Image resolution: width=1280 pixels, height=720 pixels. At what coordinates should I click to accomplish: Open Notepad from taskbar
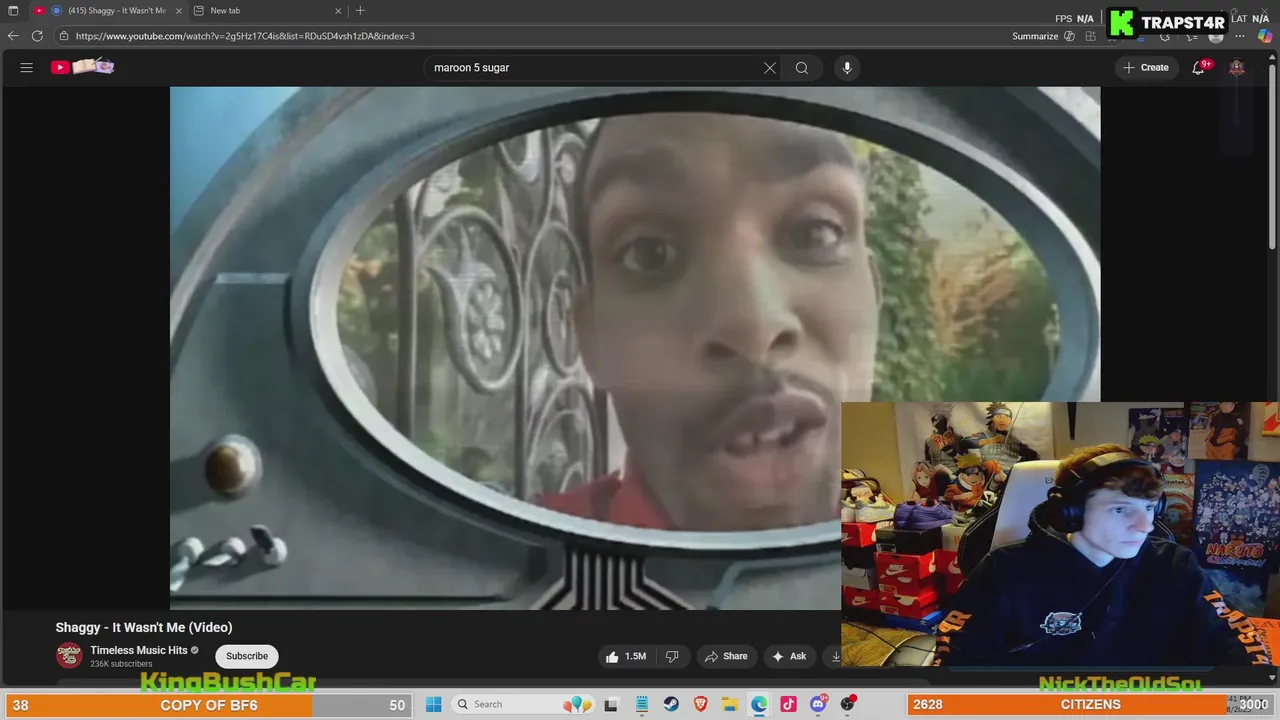[641, 704]
